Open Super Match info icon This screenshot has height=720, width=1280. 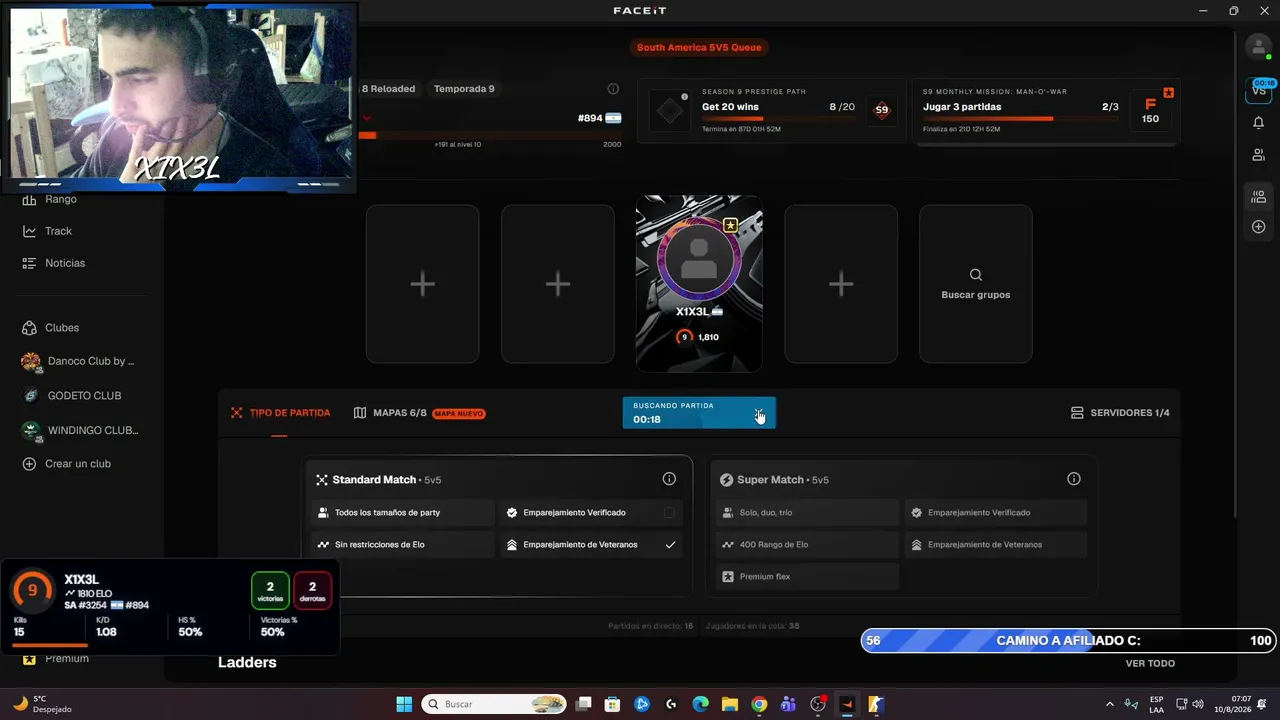(x=1074, y=479)
